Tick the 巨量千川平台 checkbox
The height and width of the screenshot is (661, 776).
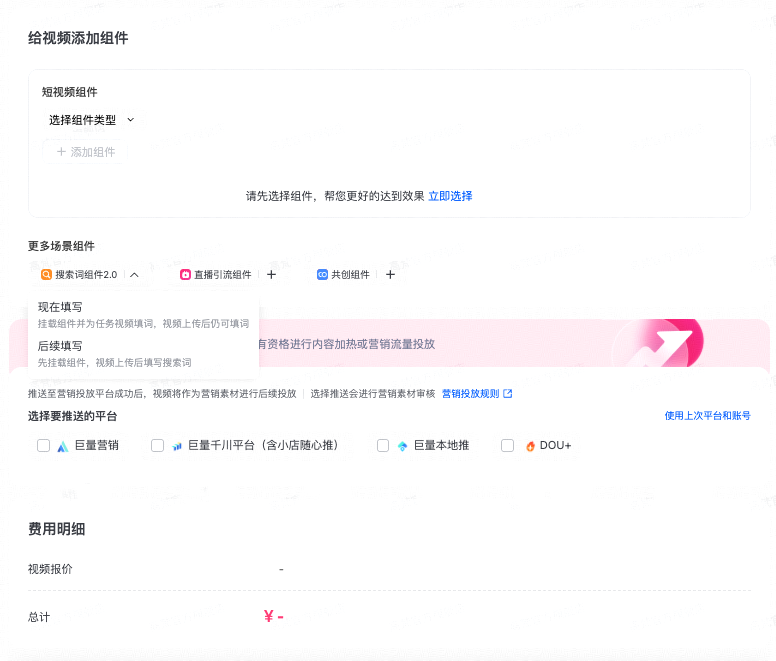pyautogui.click(x=157, y=445)
